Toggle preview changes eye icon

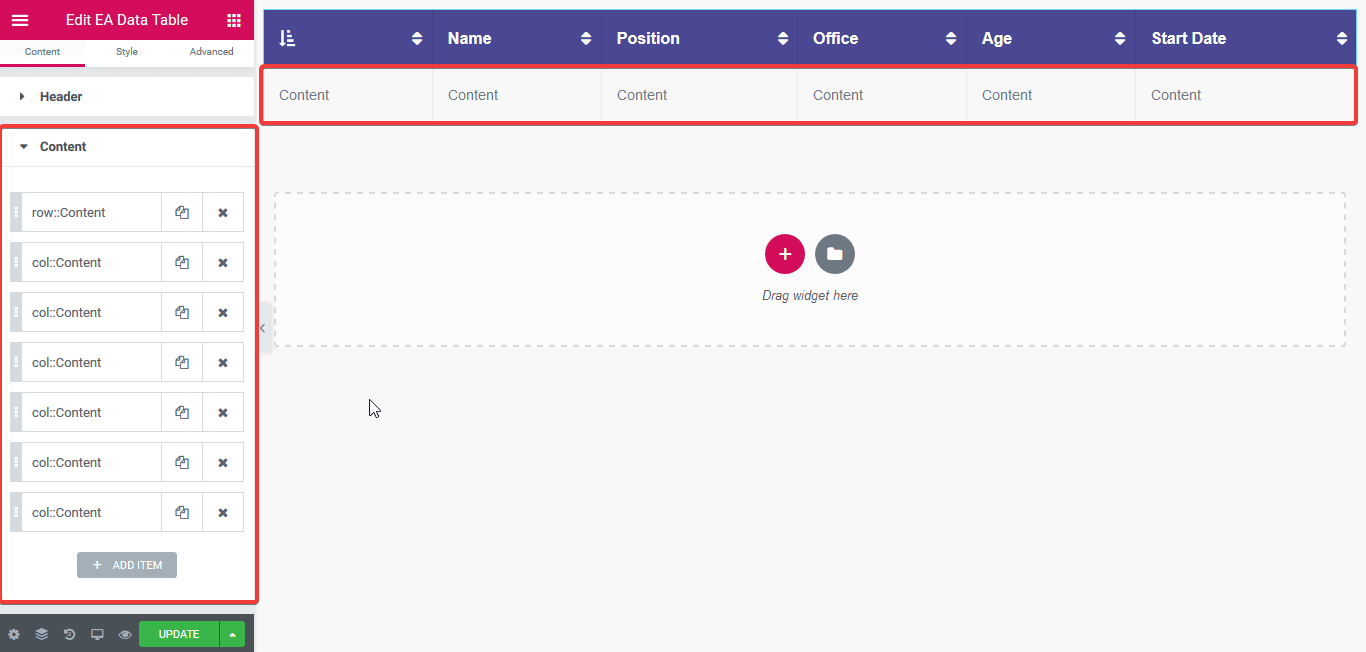pyautogui.click(x=125, y=634)
